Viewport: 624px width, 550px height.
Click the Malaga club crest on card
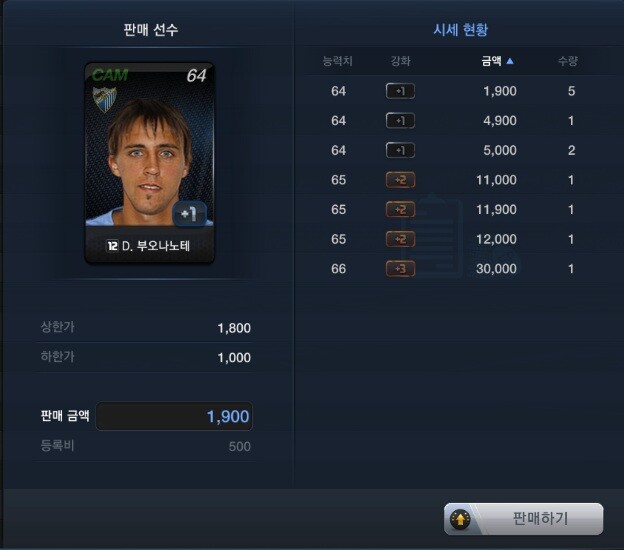(104, 99)
